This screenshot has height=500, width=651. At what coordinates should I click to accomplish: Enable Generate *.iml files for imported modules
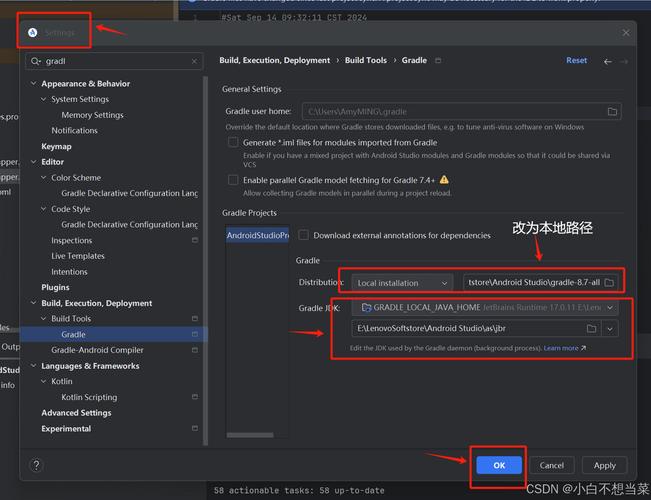(x=233, y=143)
